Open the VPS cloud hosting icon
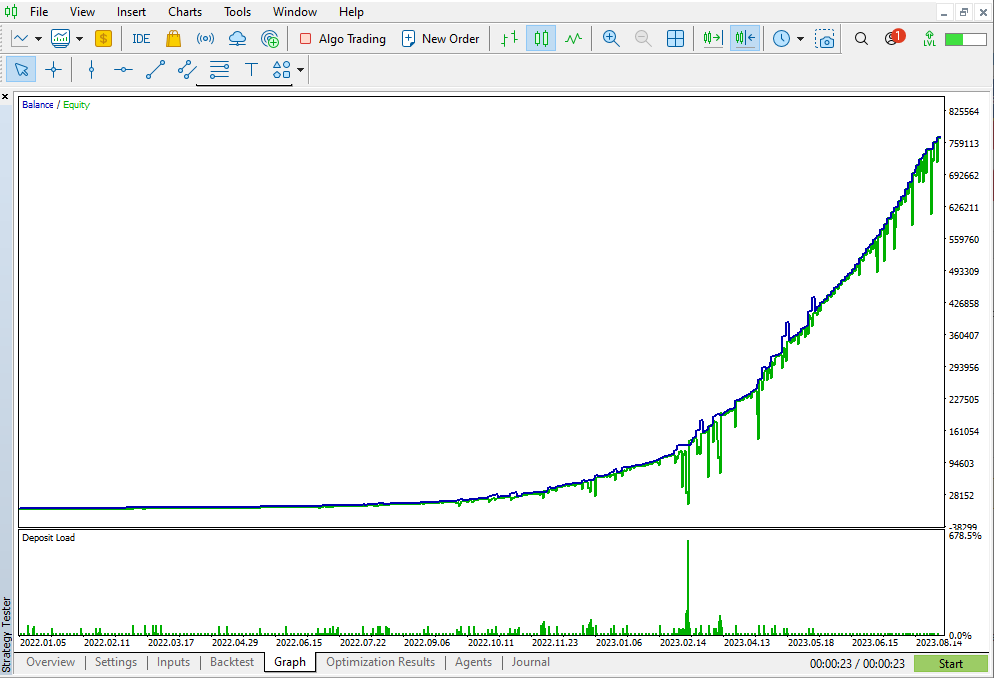Screen dimensions: 994x678 pyautogui.click(x=237, y=39)
